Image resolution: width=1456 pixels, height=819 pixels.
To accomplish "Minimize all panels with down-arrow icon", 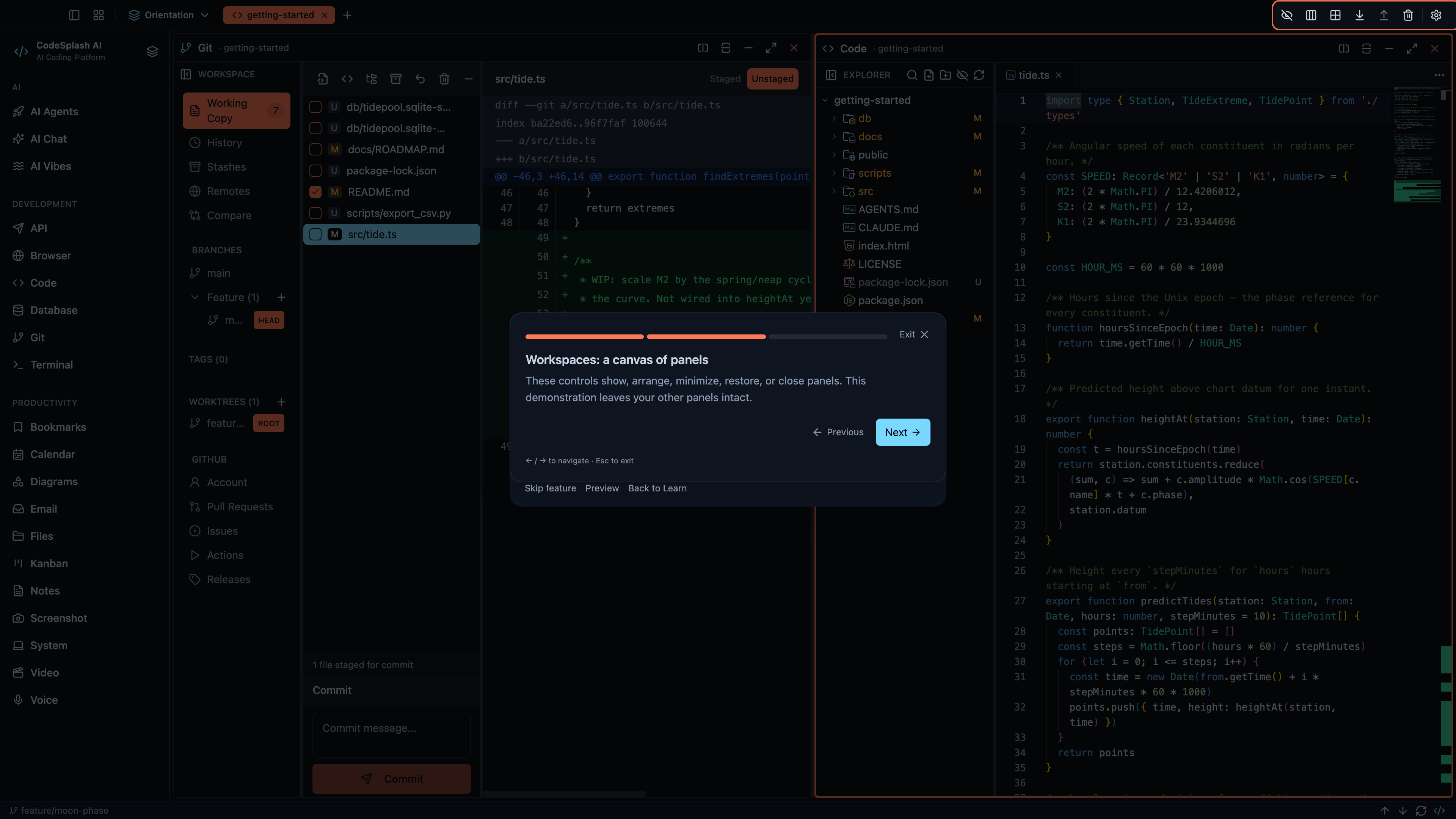I will tap(1360, 15).
